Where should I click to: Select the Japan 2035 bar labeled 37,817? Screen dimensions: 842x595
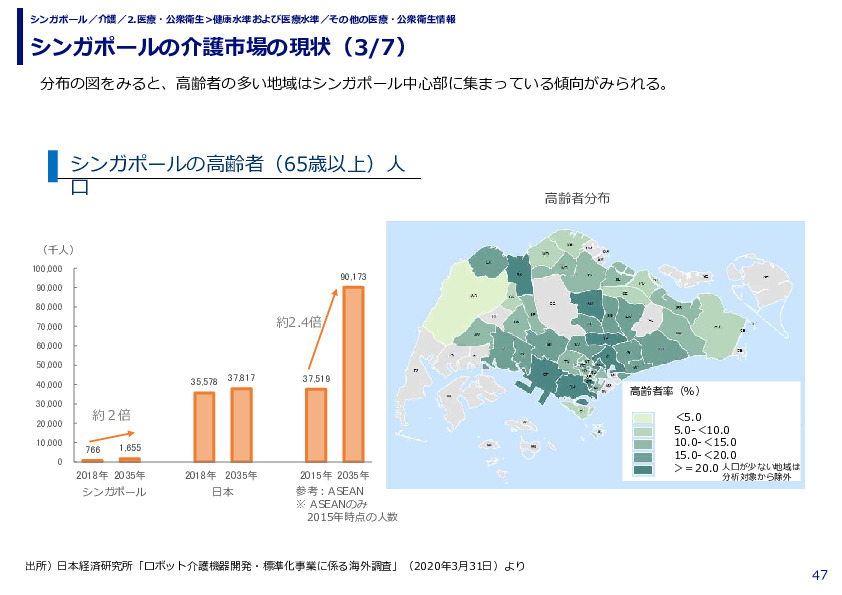point(241,425)
